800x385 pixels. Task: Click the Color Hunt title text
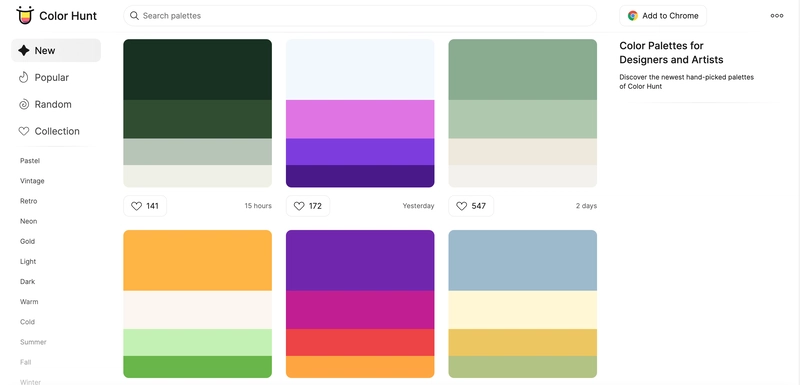68,16
